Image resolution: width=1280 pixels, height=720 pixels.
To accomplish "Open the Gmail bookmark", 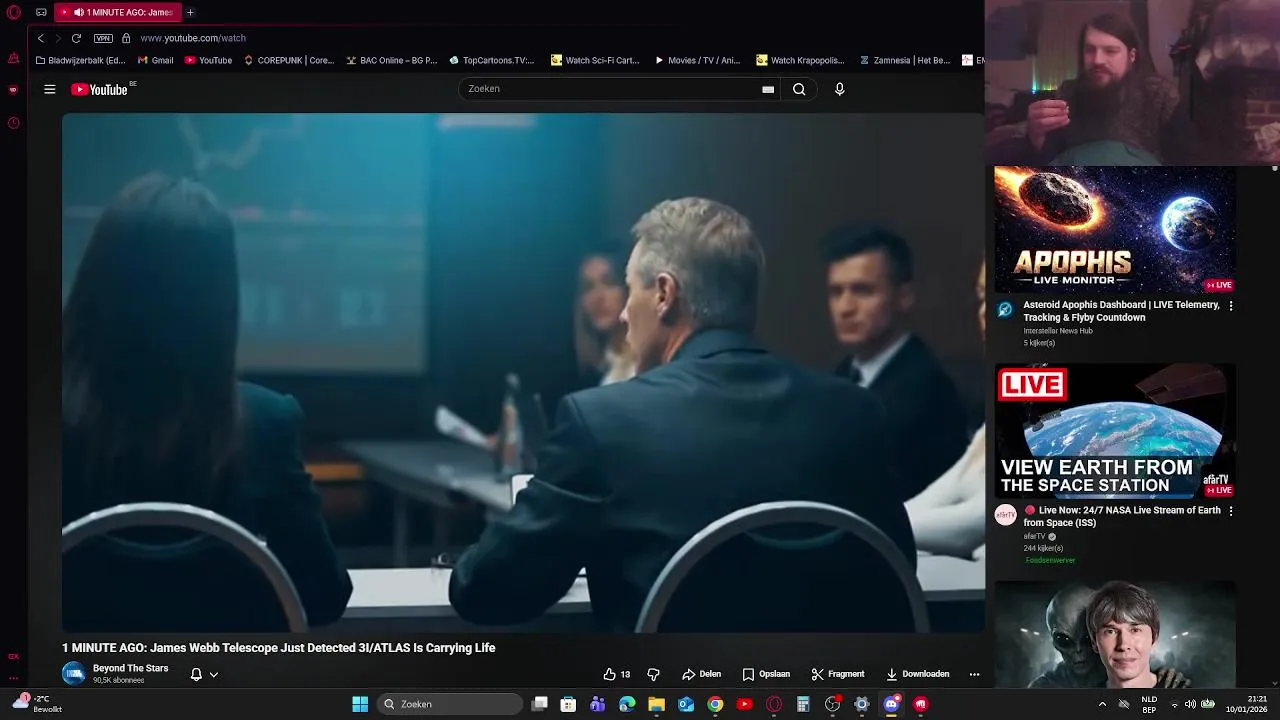I will (x=155, y=60).
